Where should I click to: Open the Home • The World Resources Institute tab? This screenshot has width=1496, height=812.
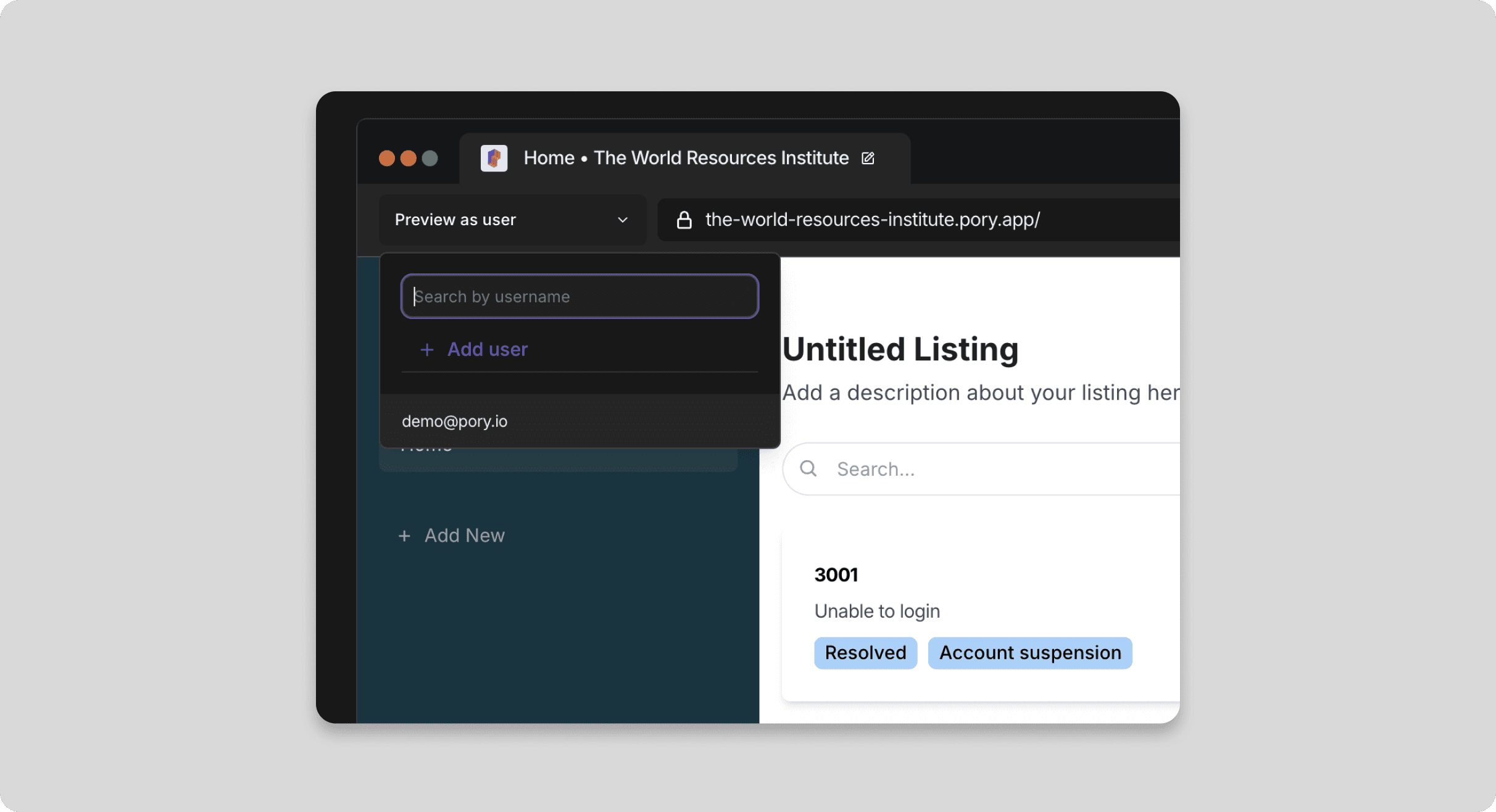[686, 158]
